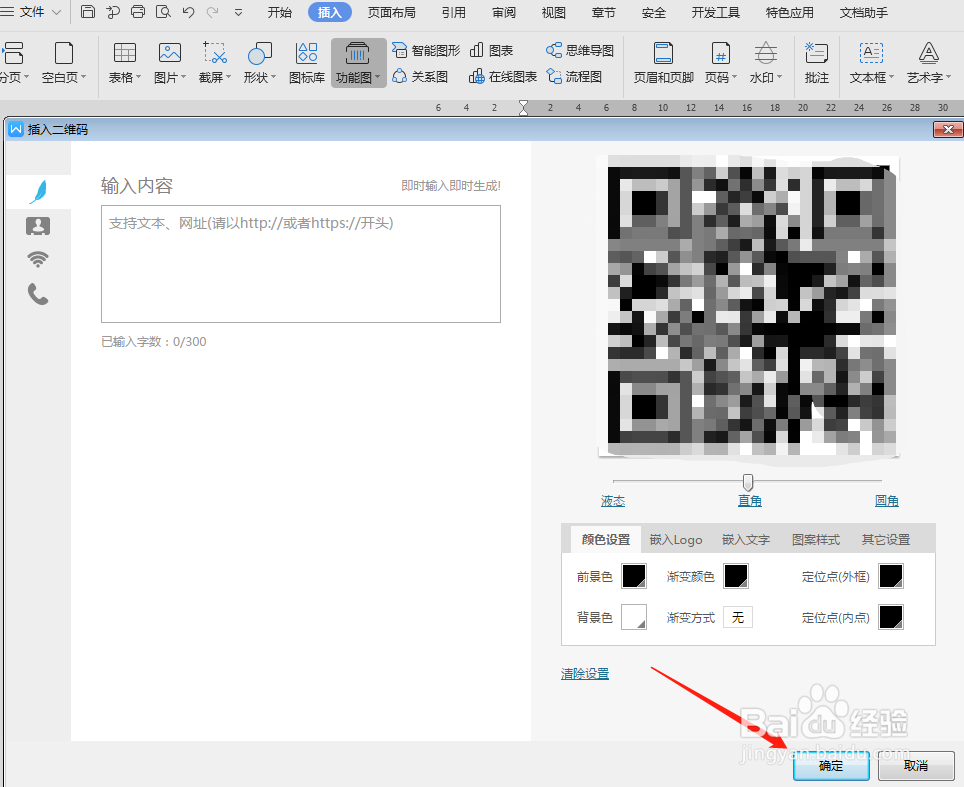Click the Undo arrow icon

(x=188, y=12)
